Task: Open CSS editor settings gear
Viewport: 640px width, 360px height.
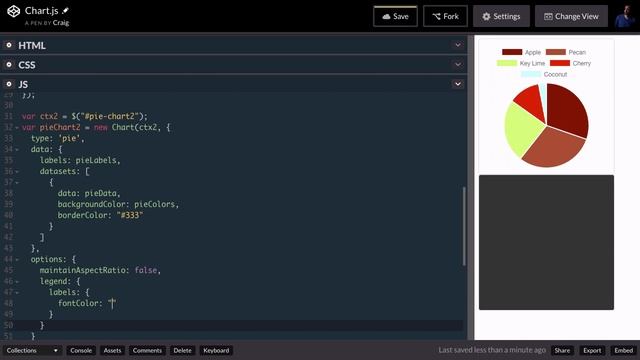Action: (x=9, y=64)
